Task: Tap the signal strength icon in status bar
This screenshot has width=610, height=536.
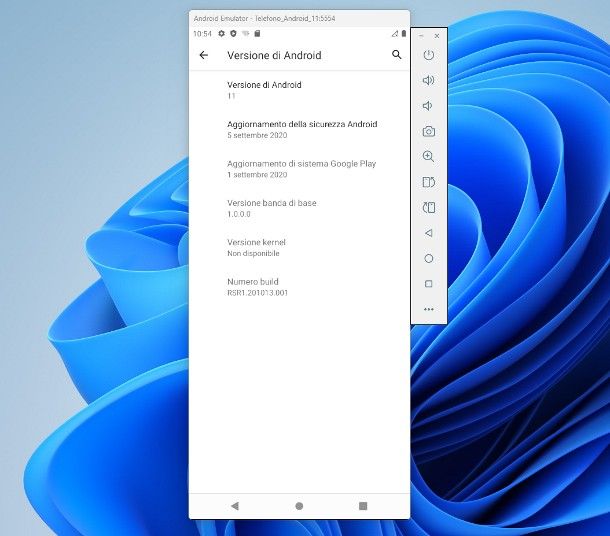Action: pyautogui.click(x=394, y=34)
